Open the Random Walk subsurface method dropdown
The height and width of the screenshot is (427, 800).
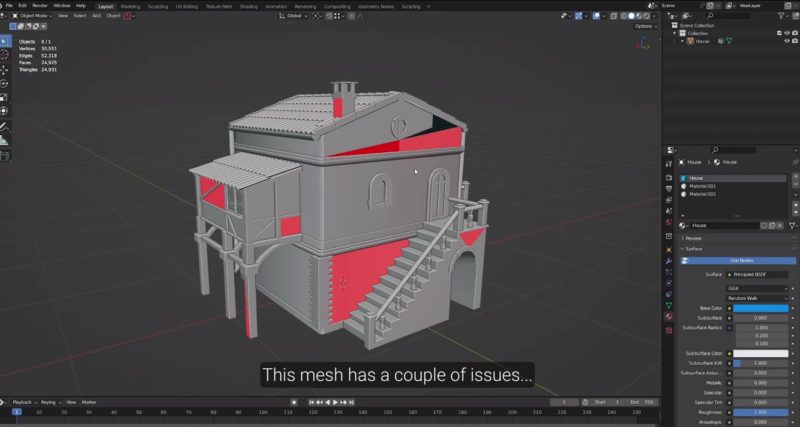click(757, 298)
